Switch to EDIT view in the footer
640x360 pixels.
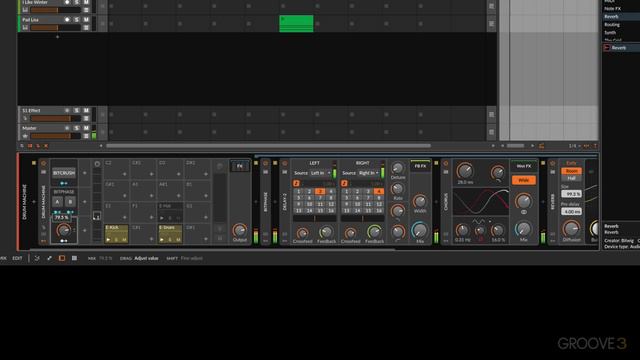pyautogui.click(x=17, y=258)
